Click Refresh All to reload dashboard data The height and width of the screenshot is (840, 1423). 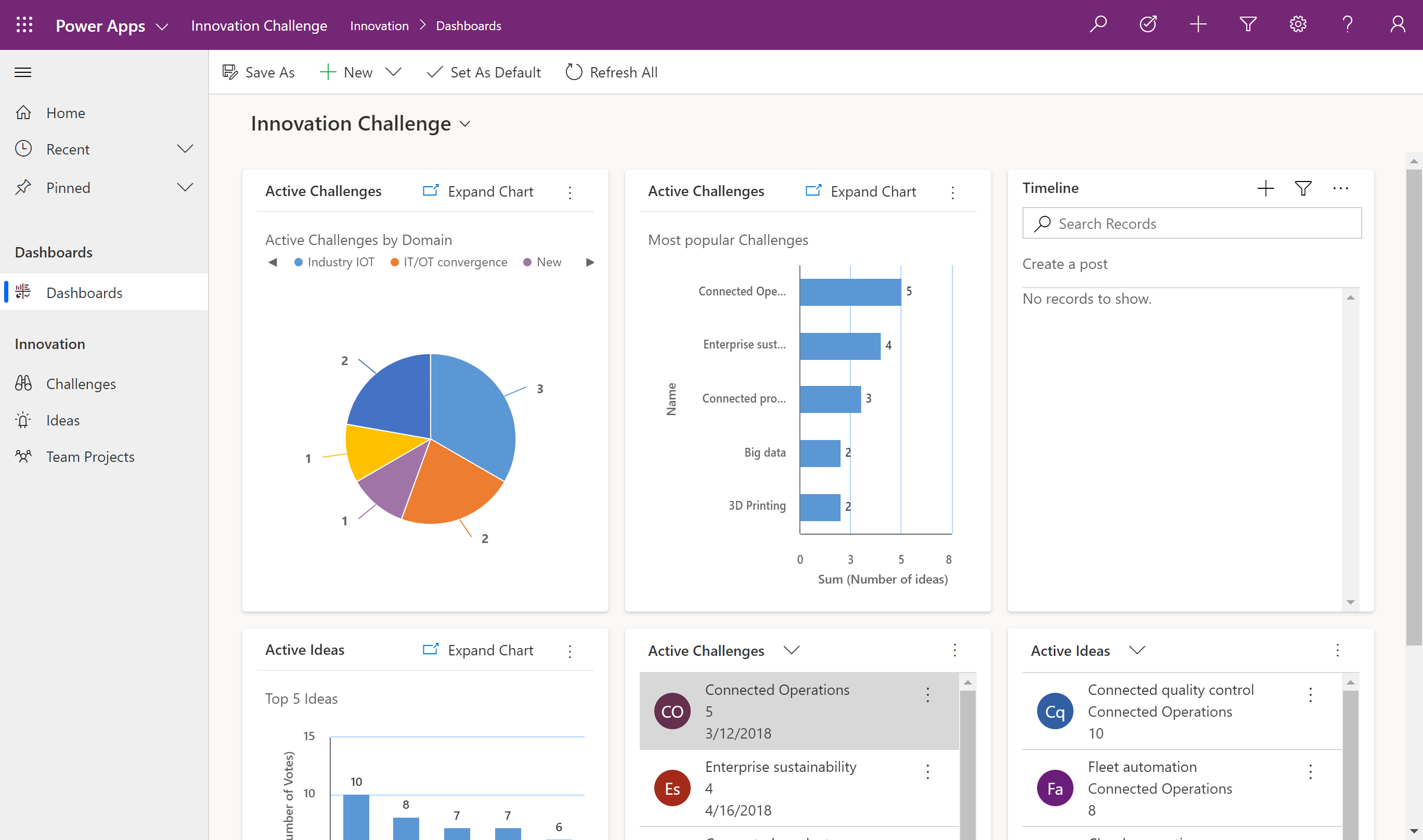pyautogui.click(x=610, y=72)
